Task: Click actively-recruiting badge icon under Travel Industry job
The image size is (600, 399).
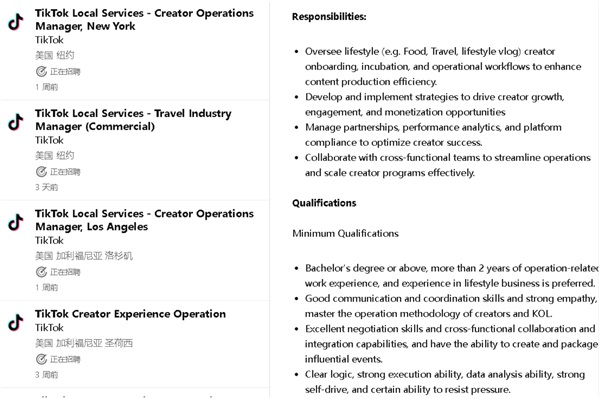Action: pyautogui.click(x=41, y=171)
